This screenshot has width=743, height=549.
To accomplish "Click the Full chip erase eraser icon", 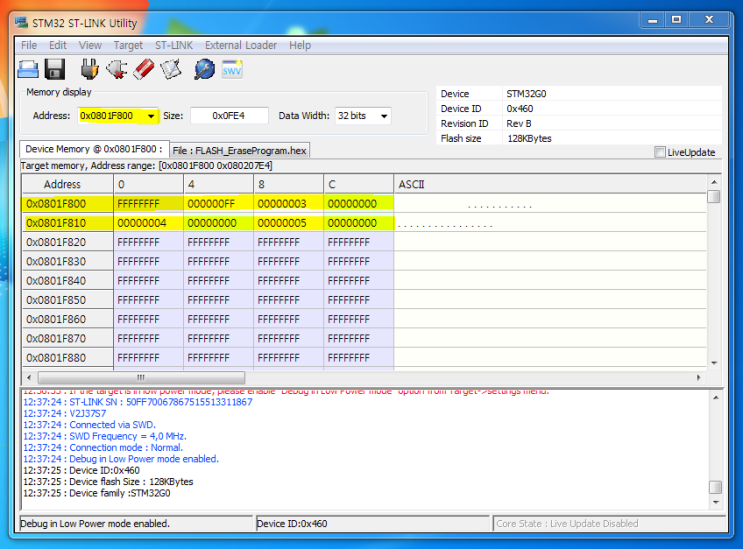I will tap(142, 69).
